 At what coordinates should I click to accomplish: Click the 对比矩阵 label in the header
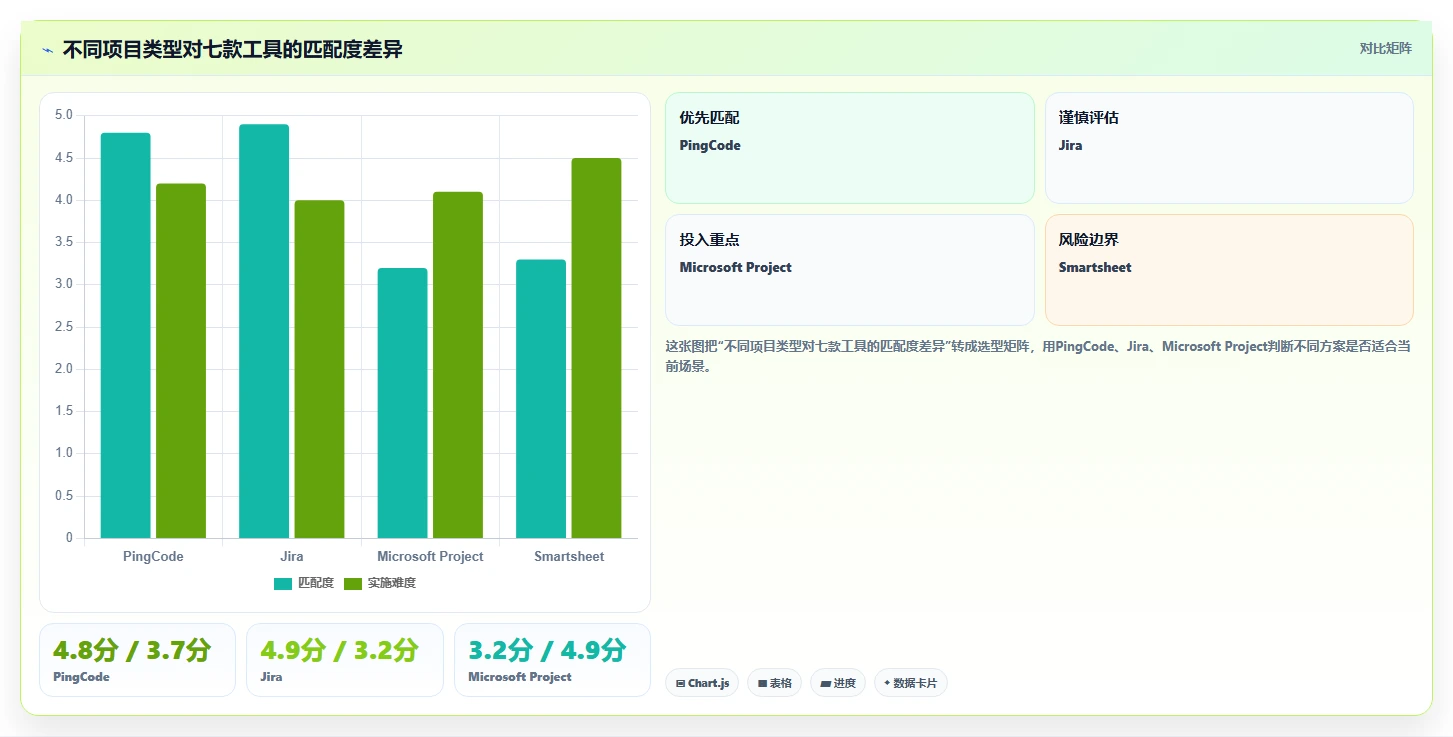pos(1385,49)
